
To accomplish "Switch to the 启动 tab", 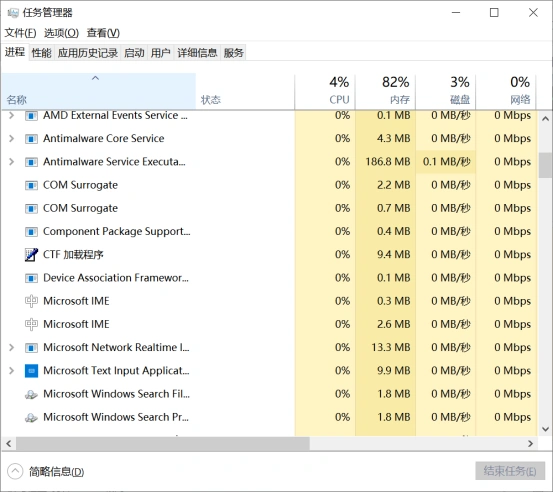I will tap(134, 53).
